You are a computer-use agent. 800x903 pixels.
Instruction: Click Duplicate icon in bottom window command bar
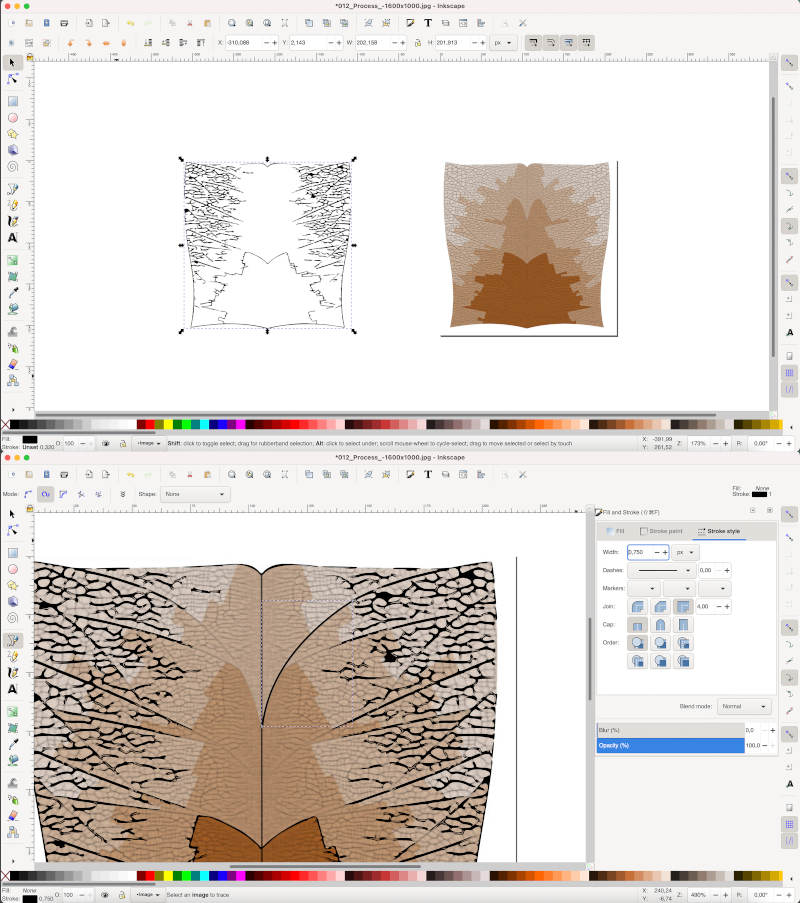309,475
